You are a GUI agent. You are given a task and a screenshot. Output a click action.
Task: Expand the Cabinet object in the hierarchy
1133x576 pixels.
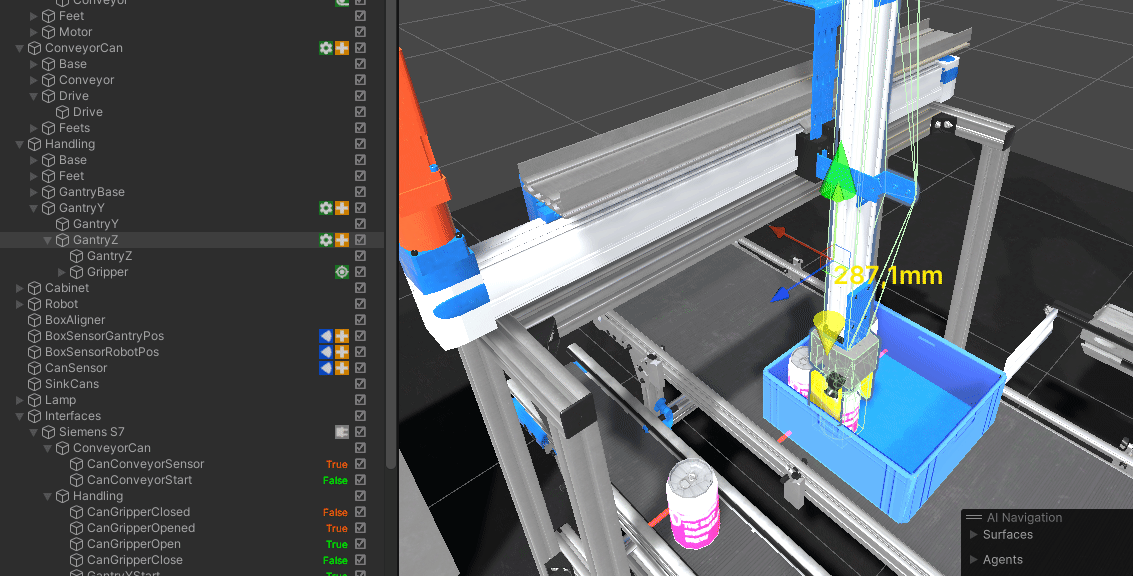[x=20, y=288]
